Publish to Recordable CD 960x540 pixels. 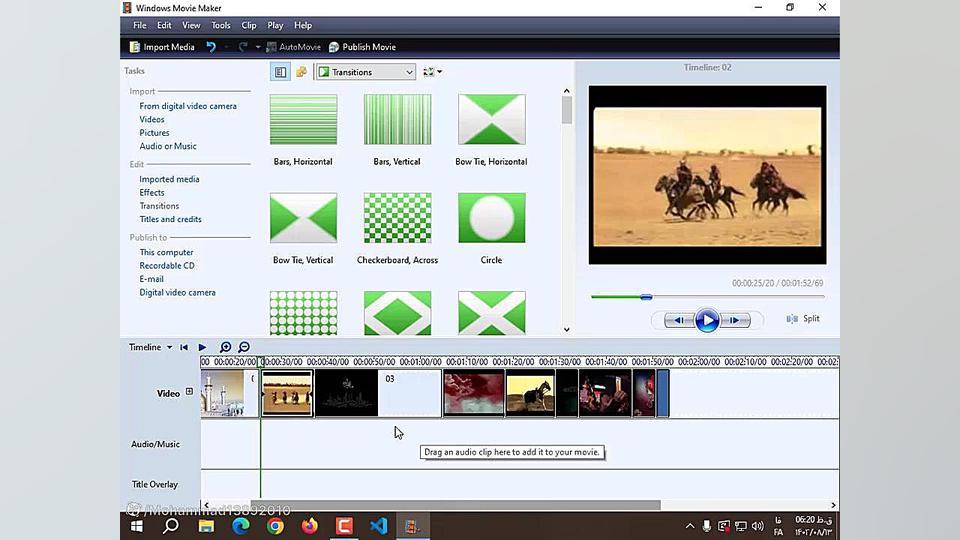click(167, 266)
